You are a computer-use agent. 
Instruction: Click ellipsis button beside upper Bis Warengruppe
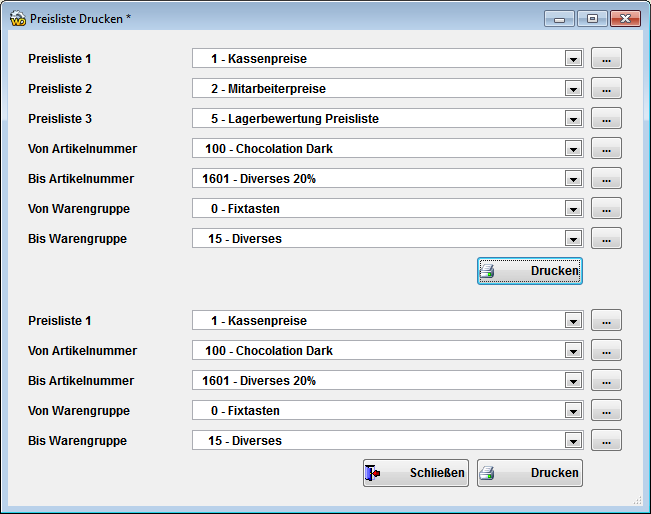pos(606,238)
